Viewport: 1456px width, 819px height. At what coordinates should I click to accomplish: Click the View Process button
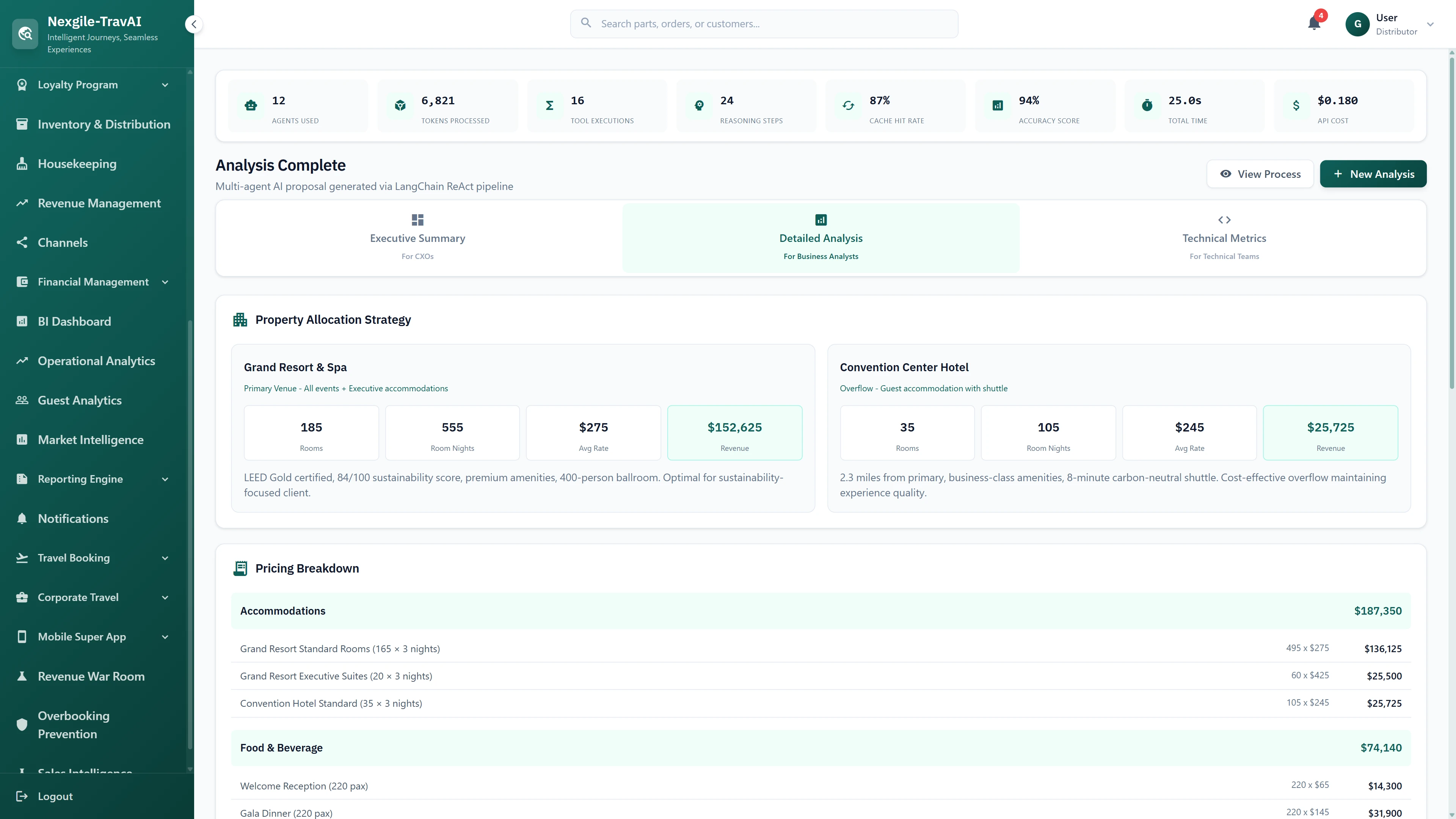[1260, 174]
